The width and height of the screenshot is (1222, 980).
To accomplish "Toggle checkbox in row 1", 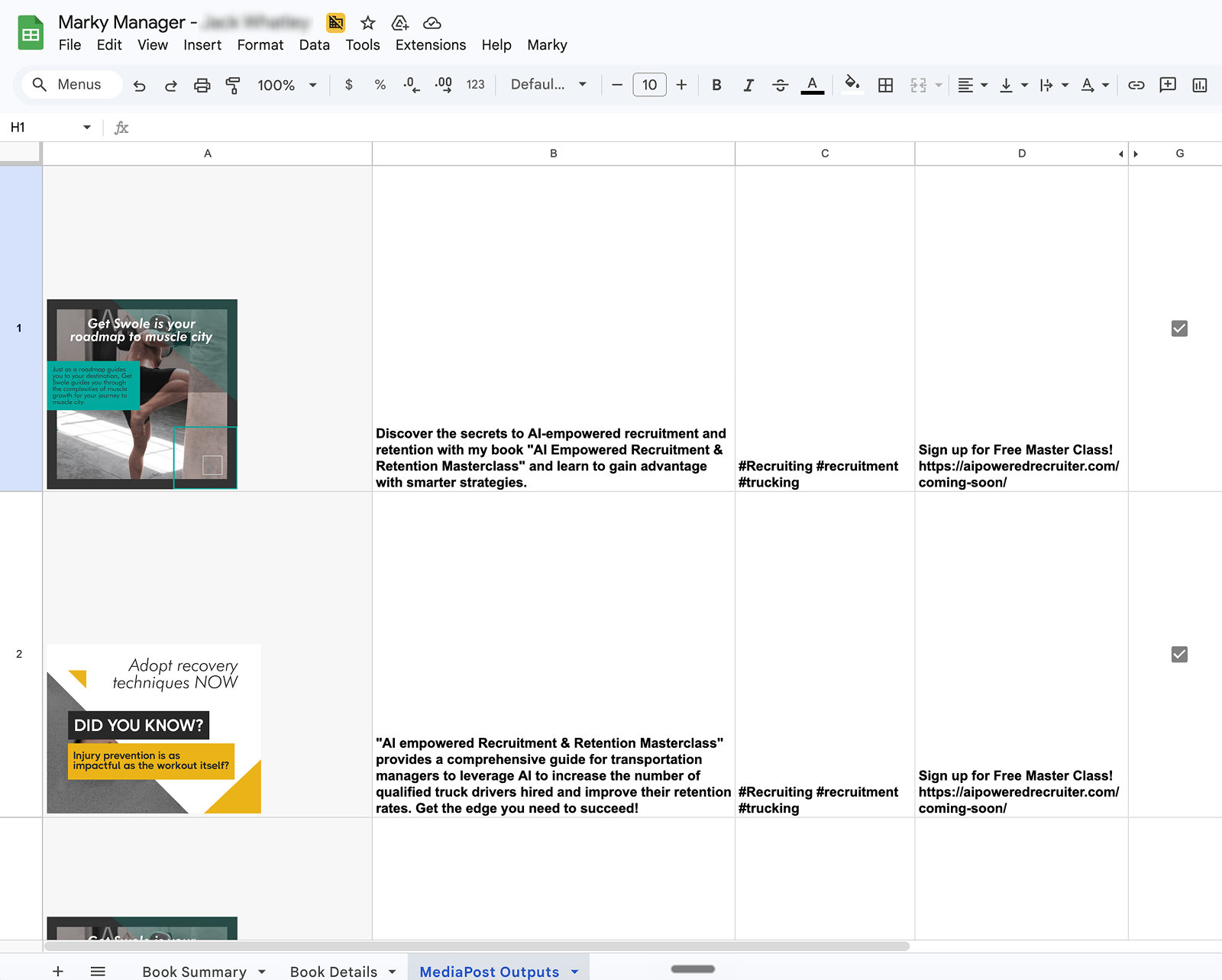I will tap(1179, 328).
